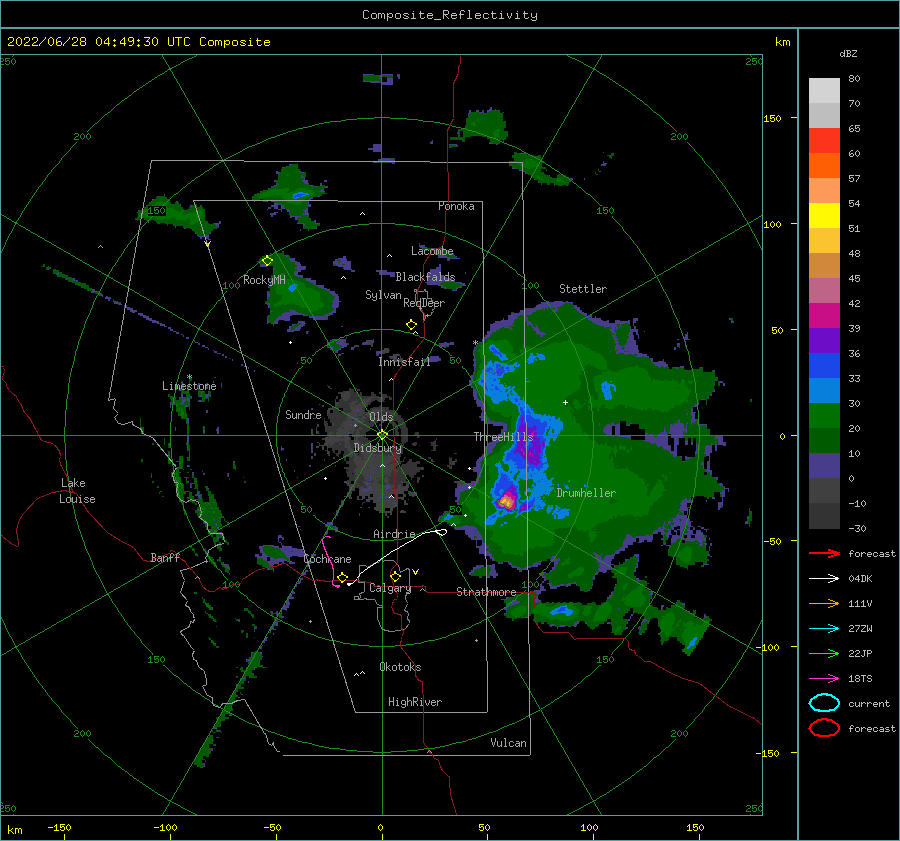Click the white storm track end near Airdrie
Image resolution: width=900 pixels, height=841 pixels.
pos(441,533)
